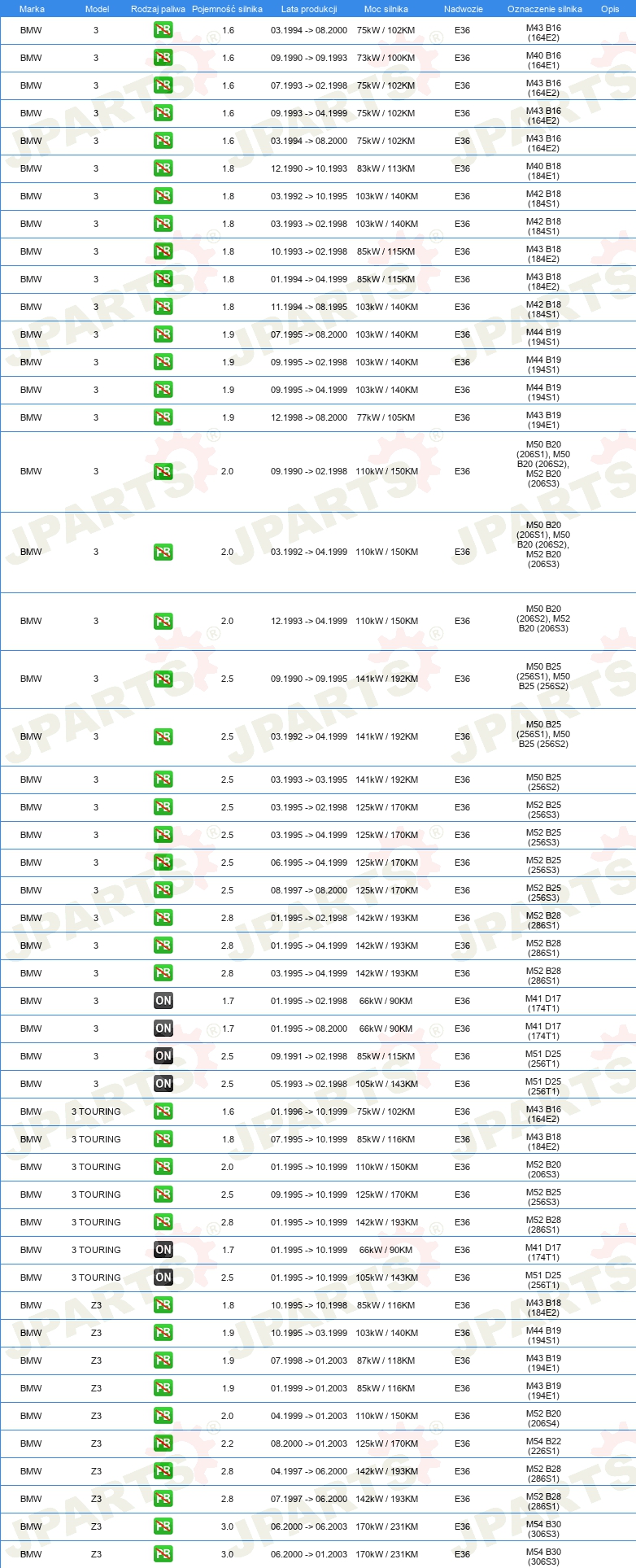Screen dimensions: 636x1568
Task: Click the Moc silnika column header
Action: click(x=386, y=9)
